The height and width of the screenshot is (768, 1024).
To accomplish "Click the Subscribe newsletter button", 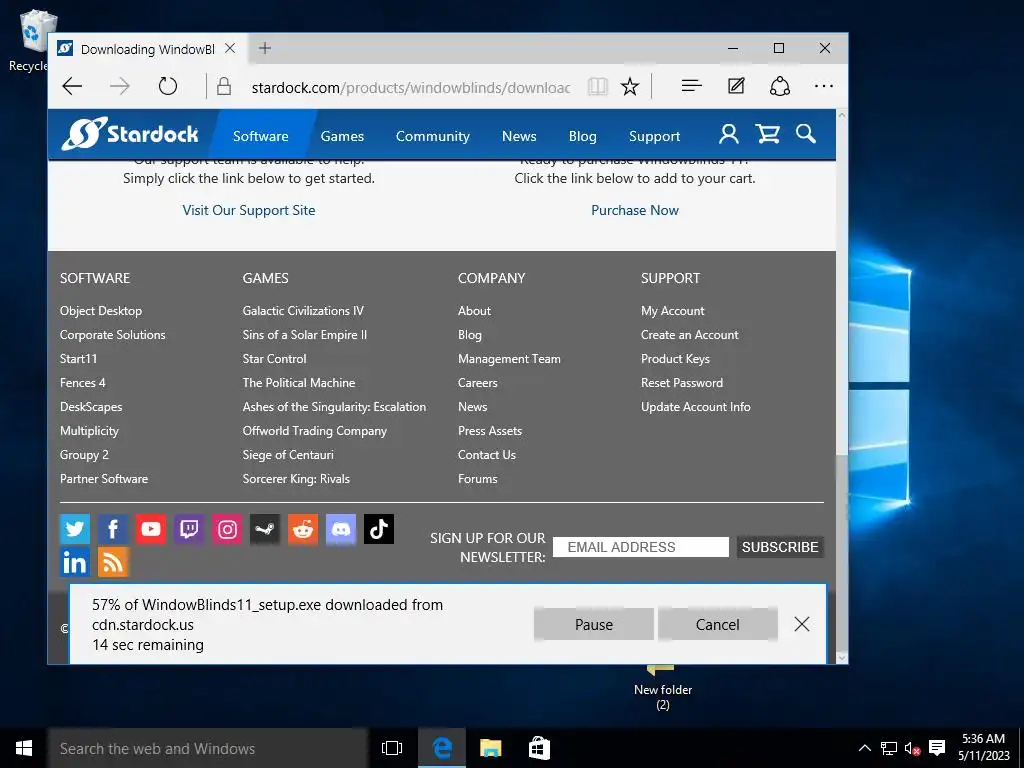I will pyautogui.click(x=780, y=547).
